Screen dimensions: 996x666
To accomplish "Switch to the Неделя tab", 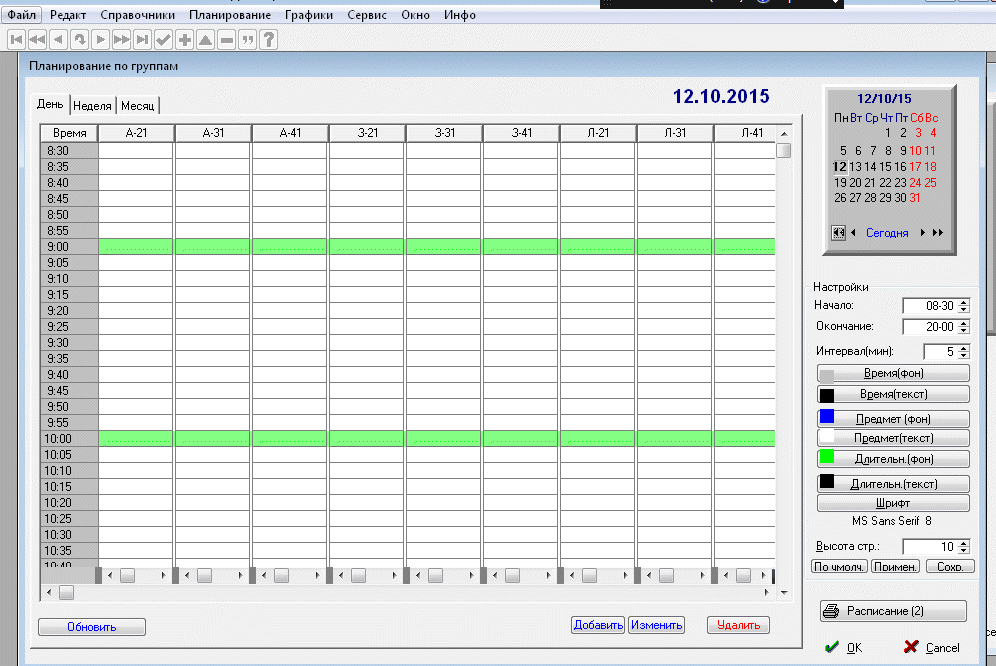I will pos(92,106).
